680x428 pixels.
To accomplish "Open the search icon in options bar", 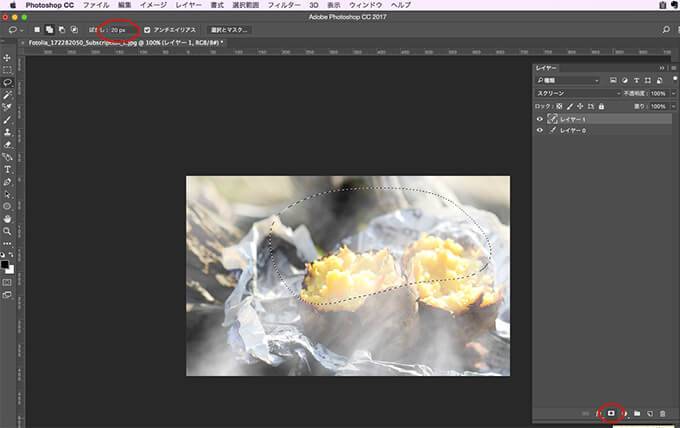I will click(666, 30).
